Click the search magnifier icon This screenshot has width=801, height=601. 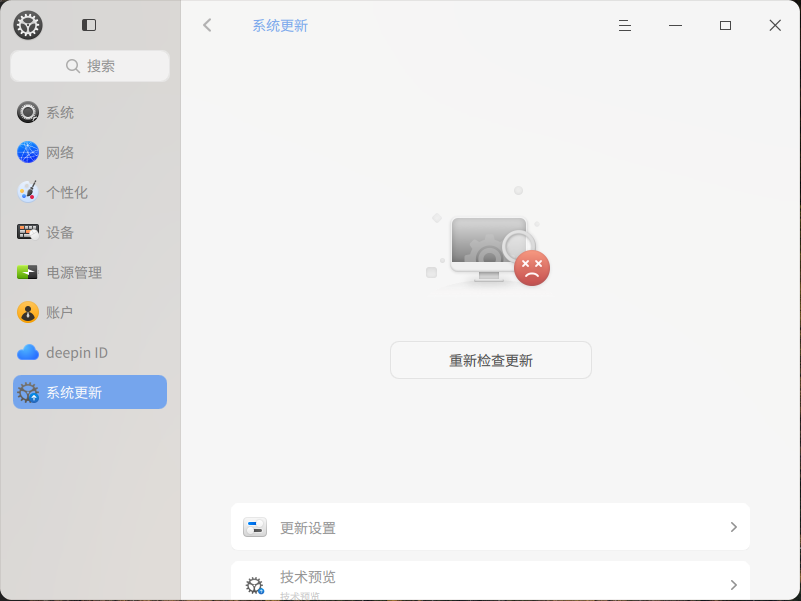coord(73,66)
